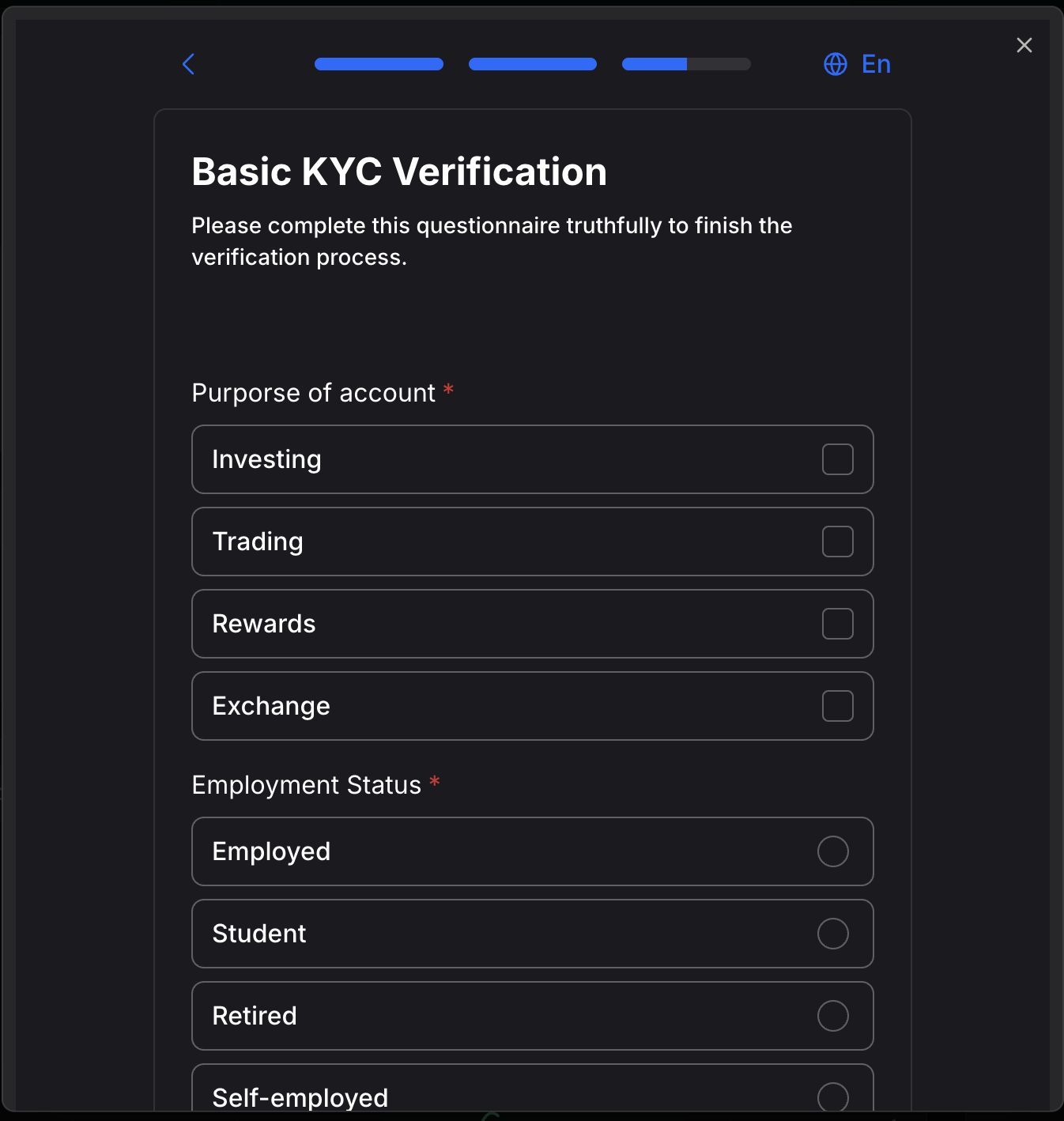The height and width of the screenshot is (1121, 1064).
Task: Click the first progress step bar
Action: coord(379,64)
